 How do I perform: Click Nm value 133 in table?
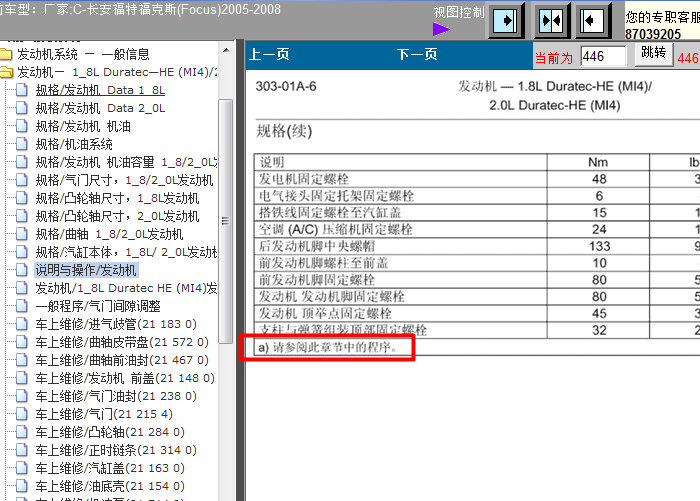pos(599,246)
